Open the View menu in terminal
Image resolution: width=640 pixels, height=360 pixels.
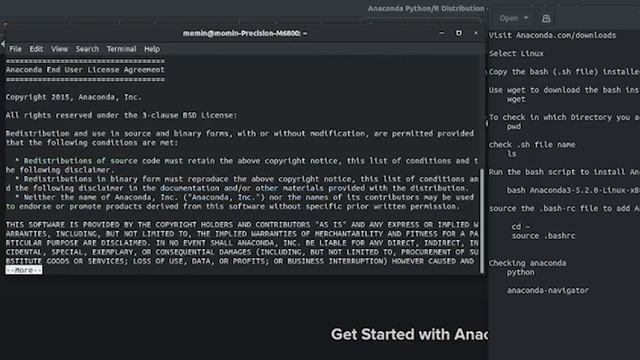coord(59,49)
